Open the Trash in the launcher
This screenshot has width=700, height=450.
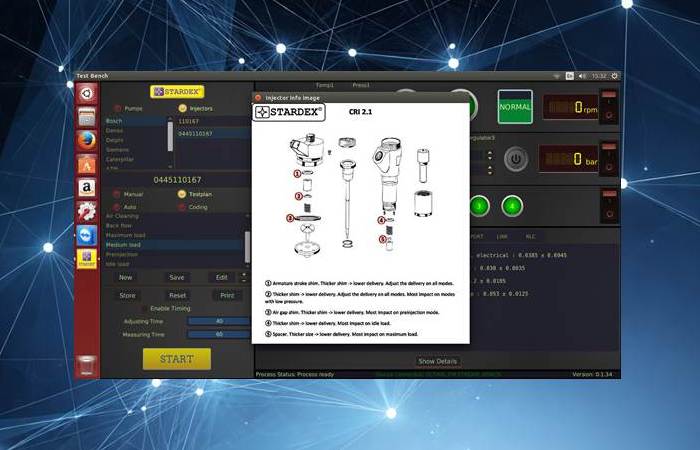click(x=86, y=364)
